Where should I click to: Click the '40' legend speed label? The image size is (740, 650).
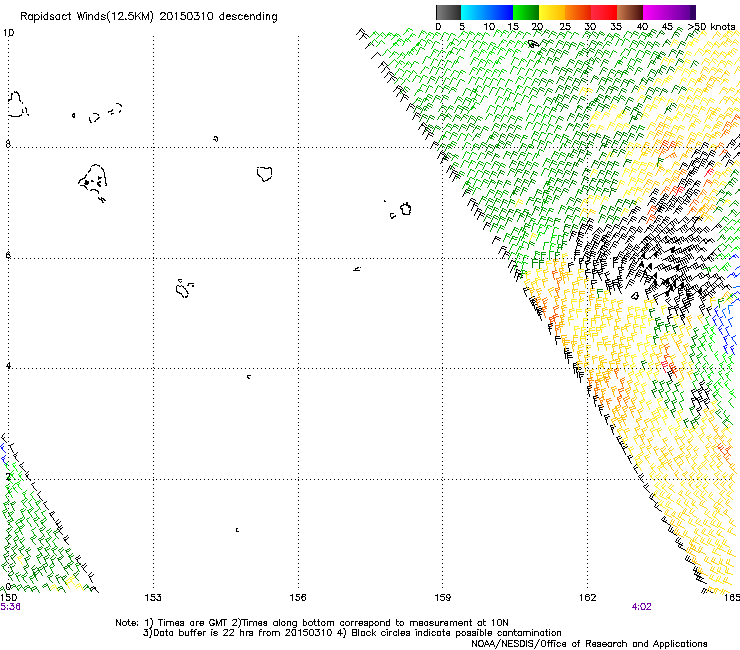tap(642, 27)
